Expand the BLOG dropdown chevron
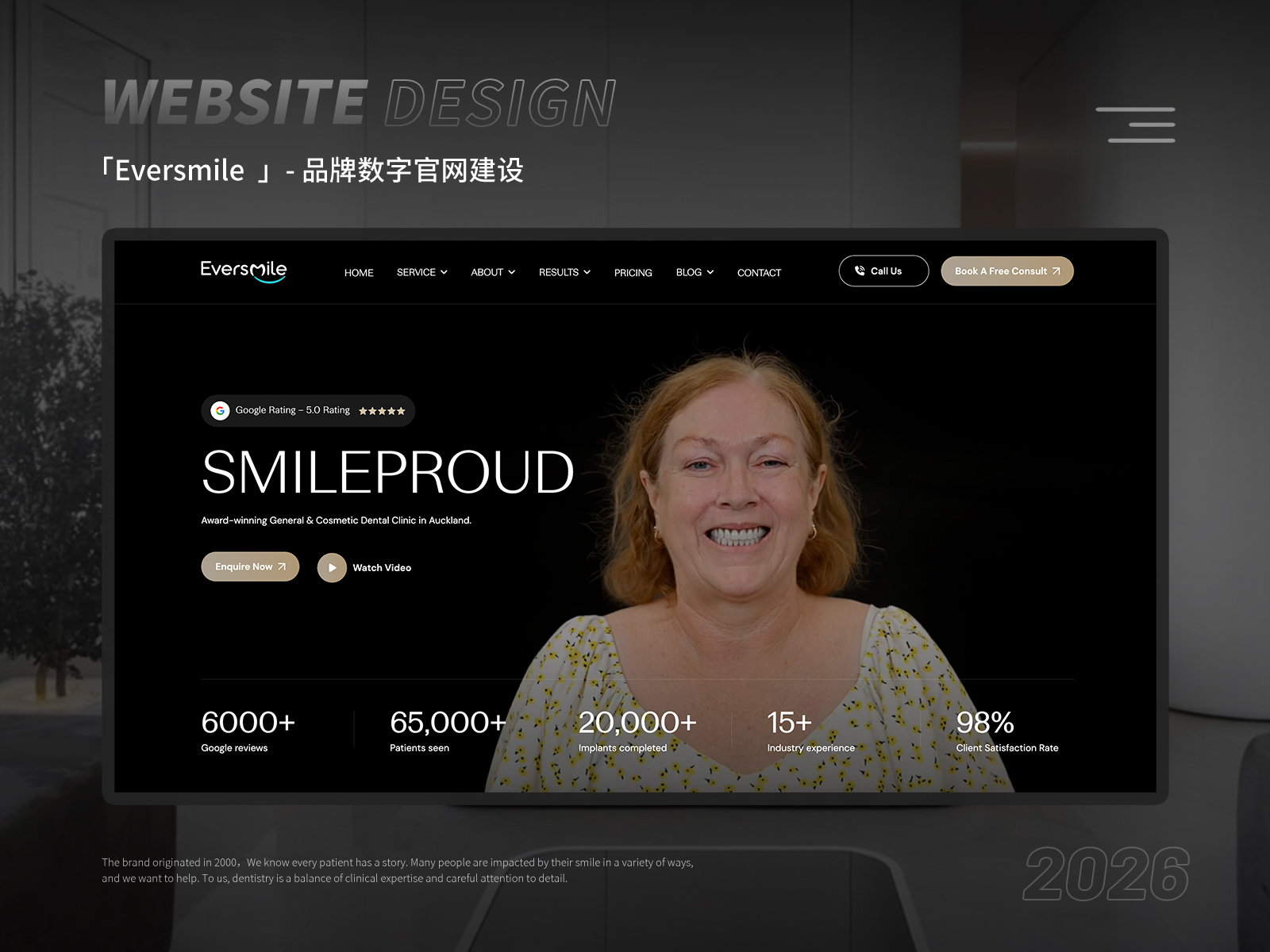Screen dimensions: 1270x952 (710, 272)
